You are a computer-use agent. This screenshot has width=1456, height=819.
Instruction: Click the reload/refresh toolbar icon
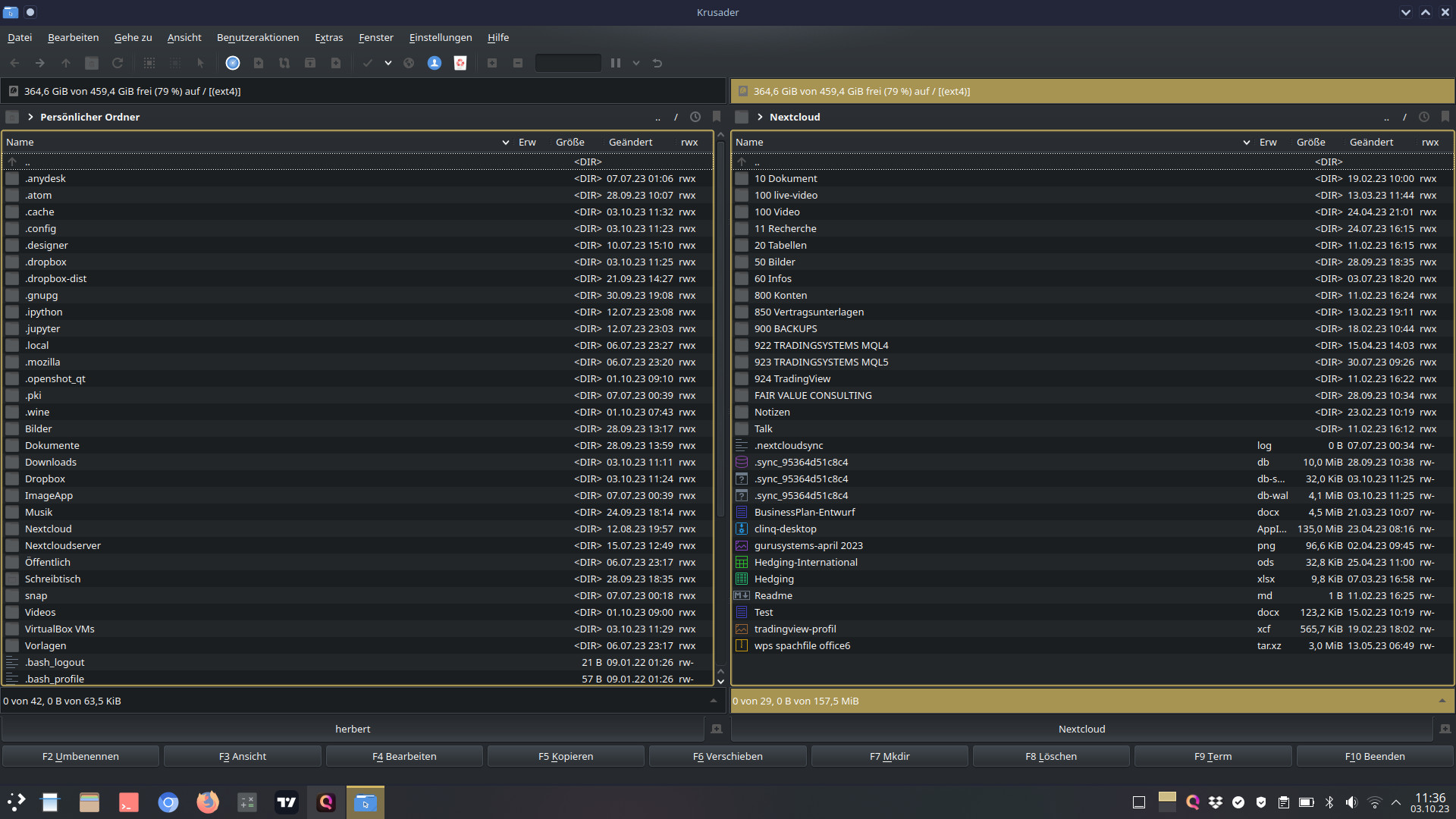click(118, 63)
